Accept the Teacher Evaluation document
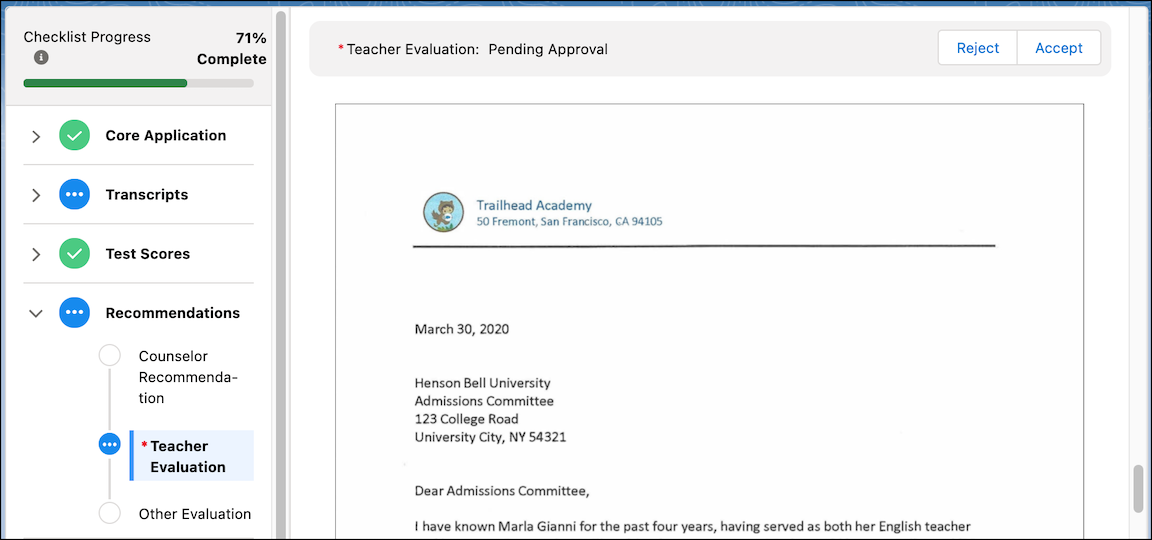This screenshot has width=1152, height=540. [1058, 48]
